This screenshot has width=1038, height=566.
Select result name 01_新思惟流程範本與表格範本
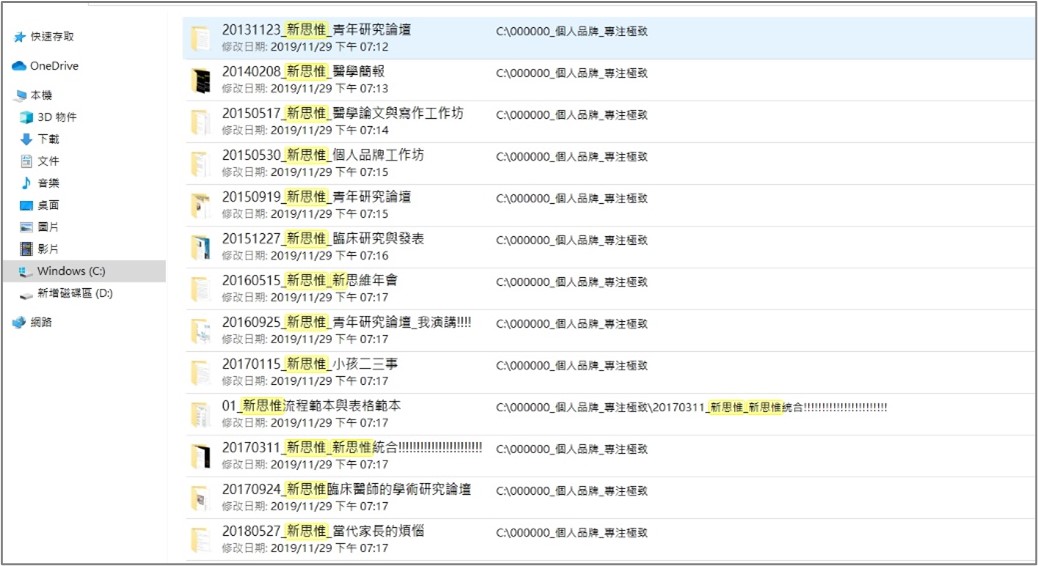coord(311,406)
